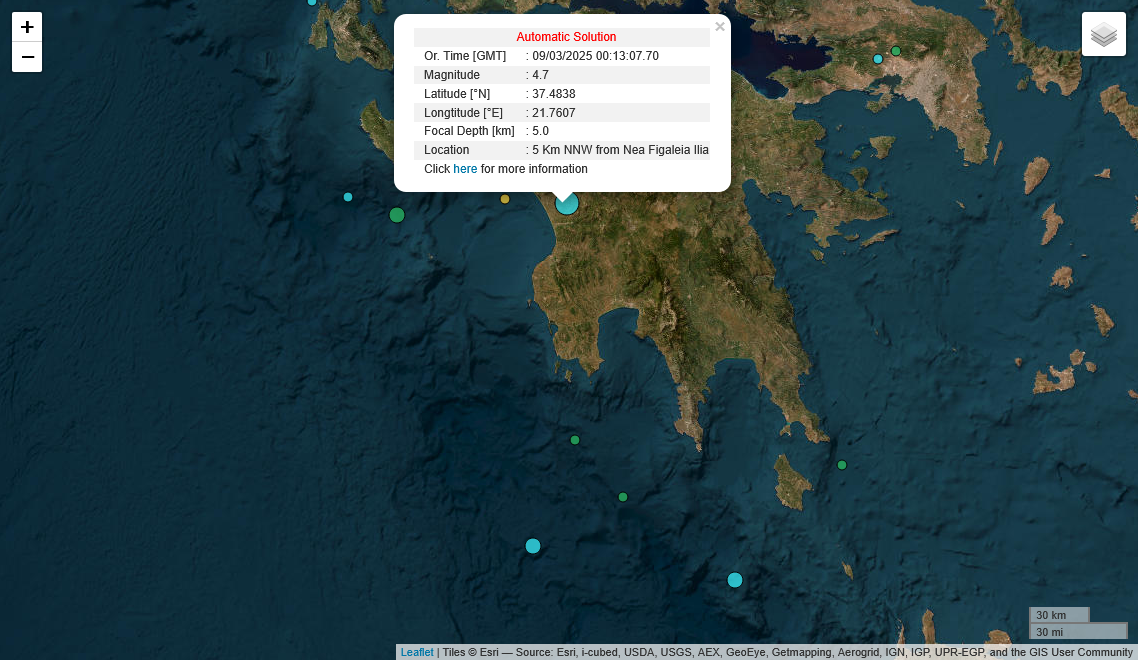Click the cyan marker nearest the scale bar

click(x=735, y=580)
